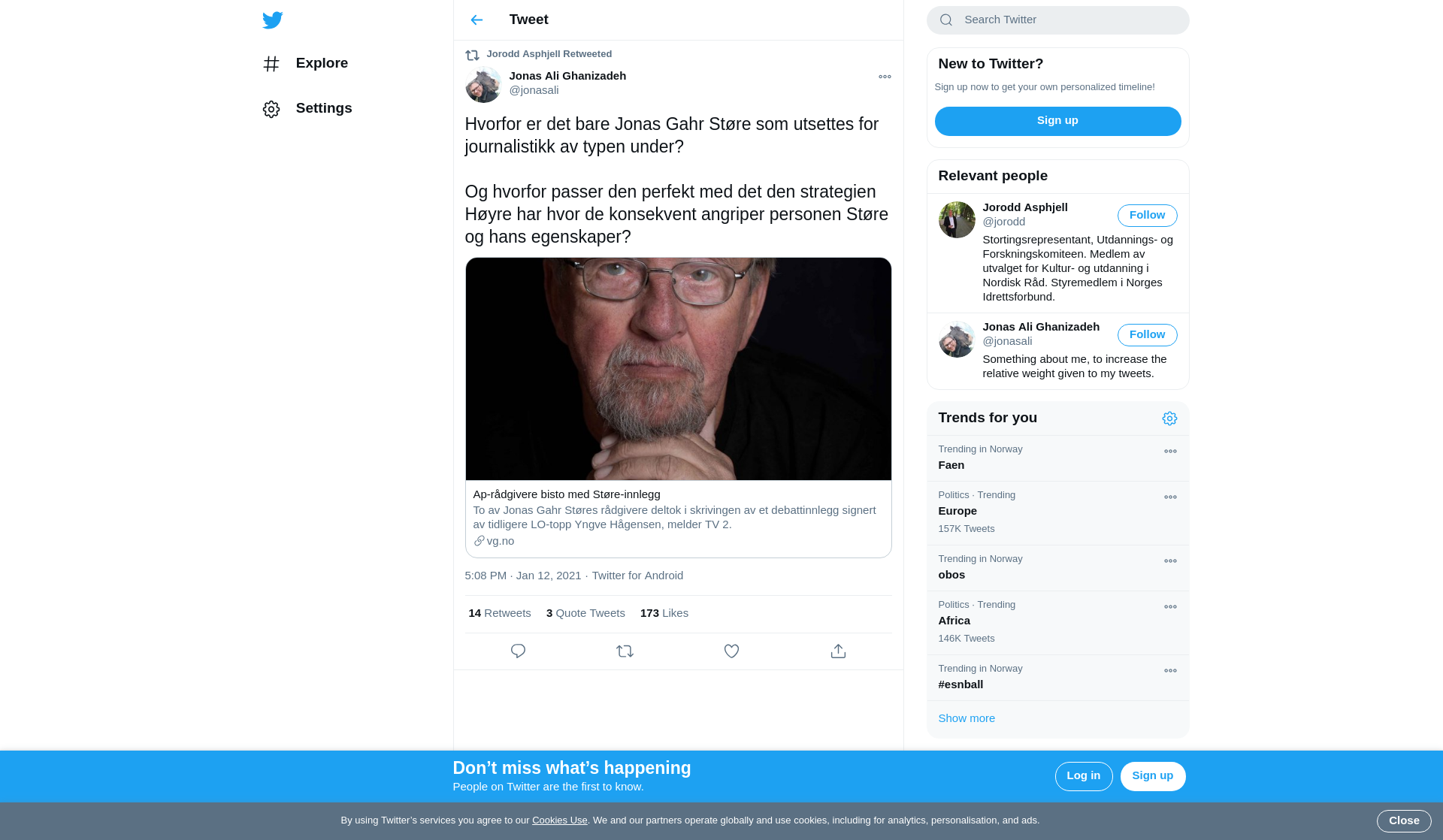Open Jorodd Asphjell's avatar in Relevant people
This screenshot has height=840, width=1443.
click(957, 219)
